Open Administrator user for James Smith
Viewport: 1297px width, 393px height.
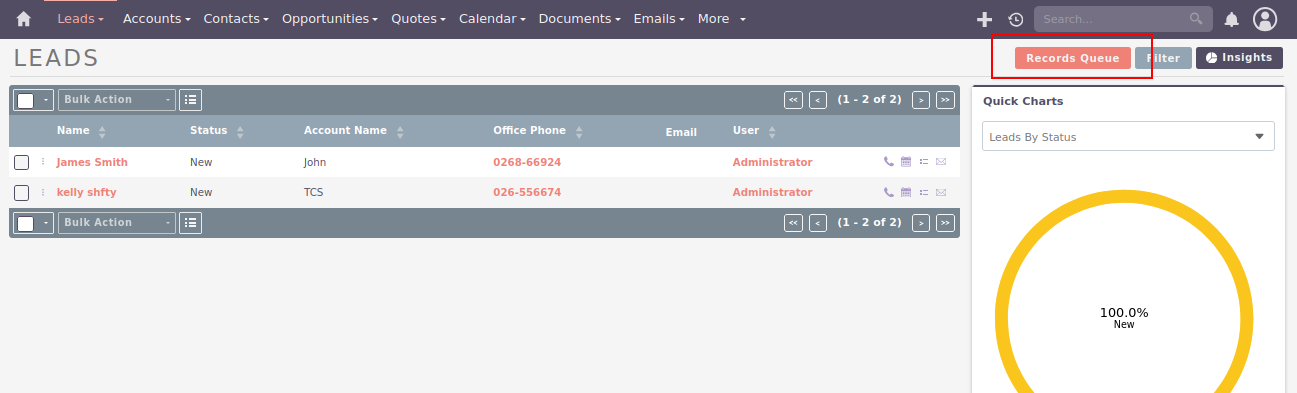[x=772, y=162]
